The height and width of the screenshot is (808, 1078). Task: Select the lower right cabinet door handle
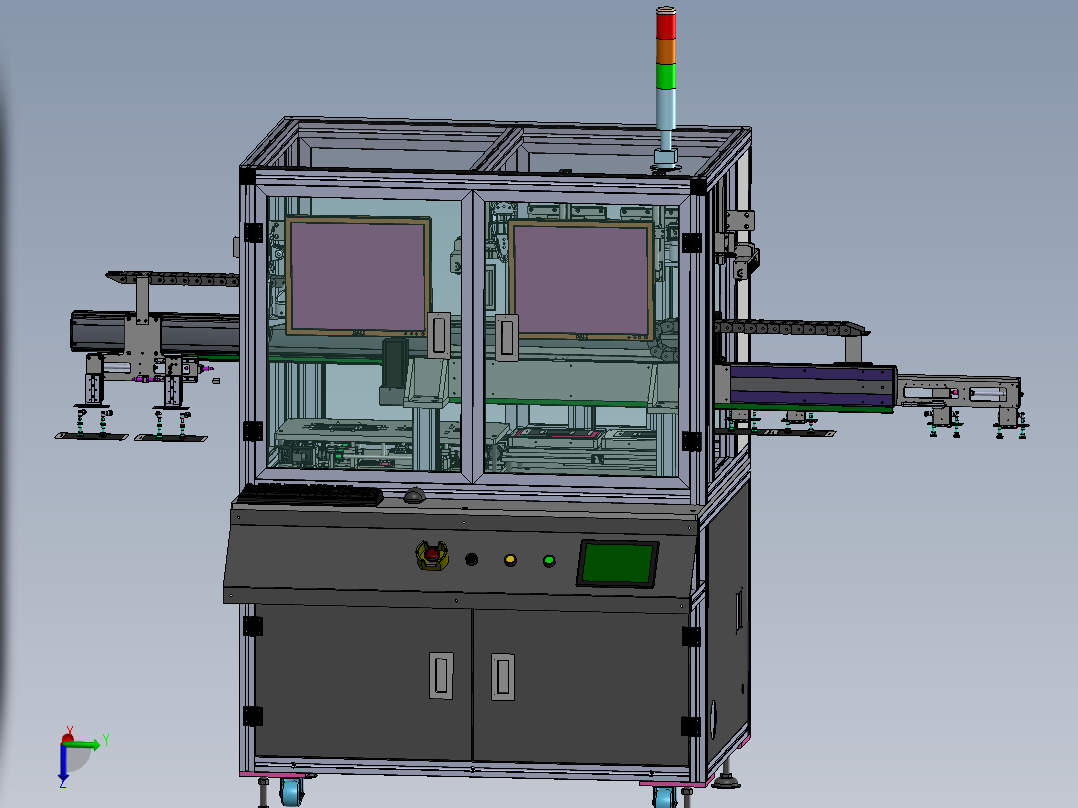(x=503, y=677)
